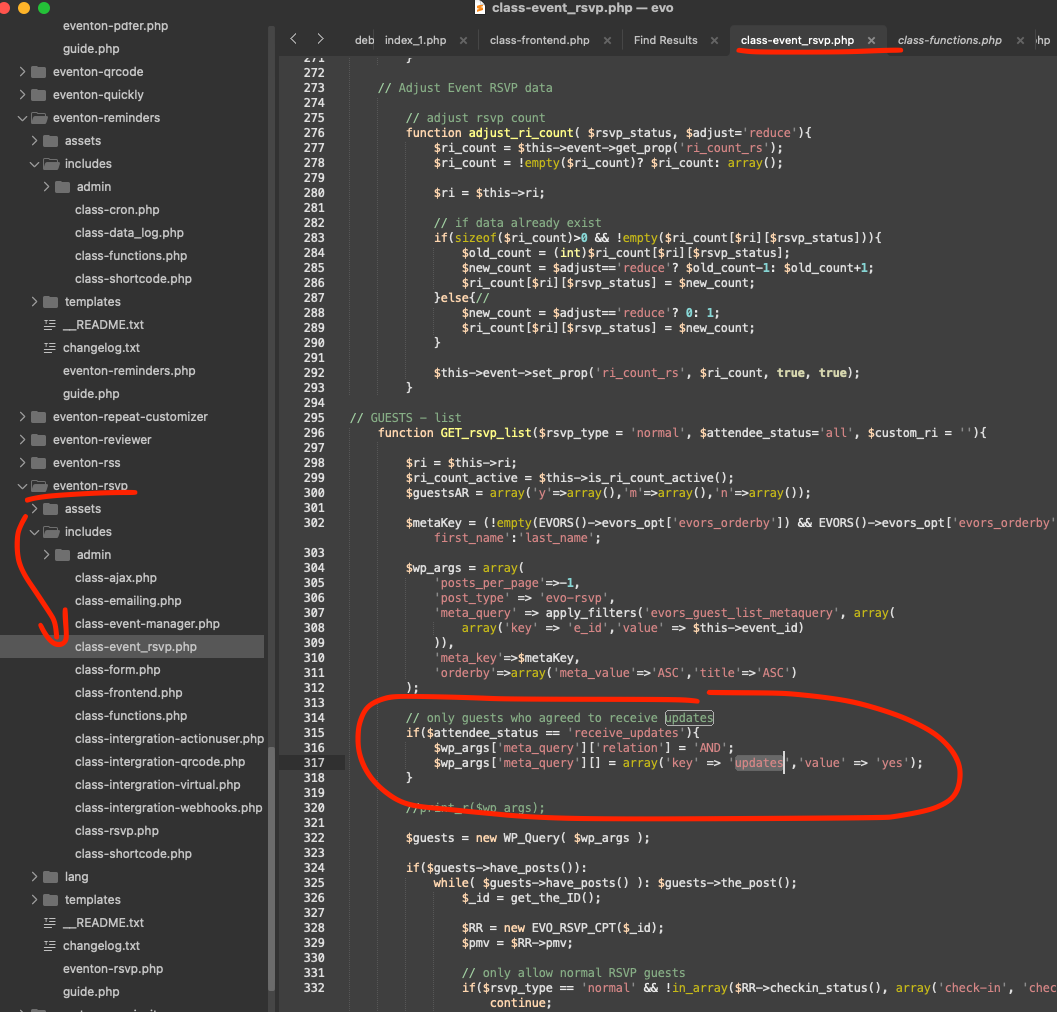Open class-intergration-webhooks.php file
1057x1012 pixels.
[x=169, y=808]
